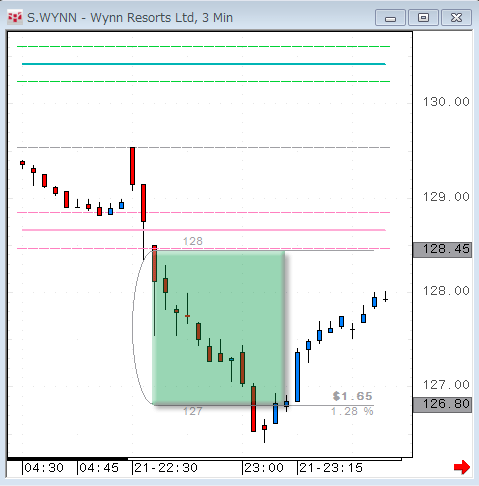Click the 21-23:15 time axis marker

[x=330, y=468]
